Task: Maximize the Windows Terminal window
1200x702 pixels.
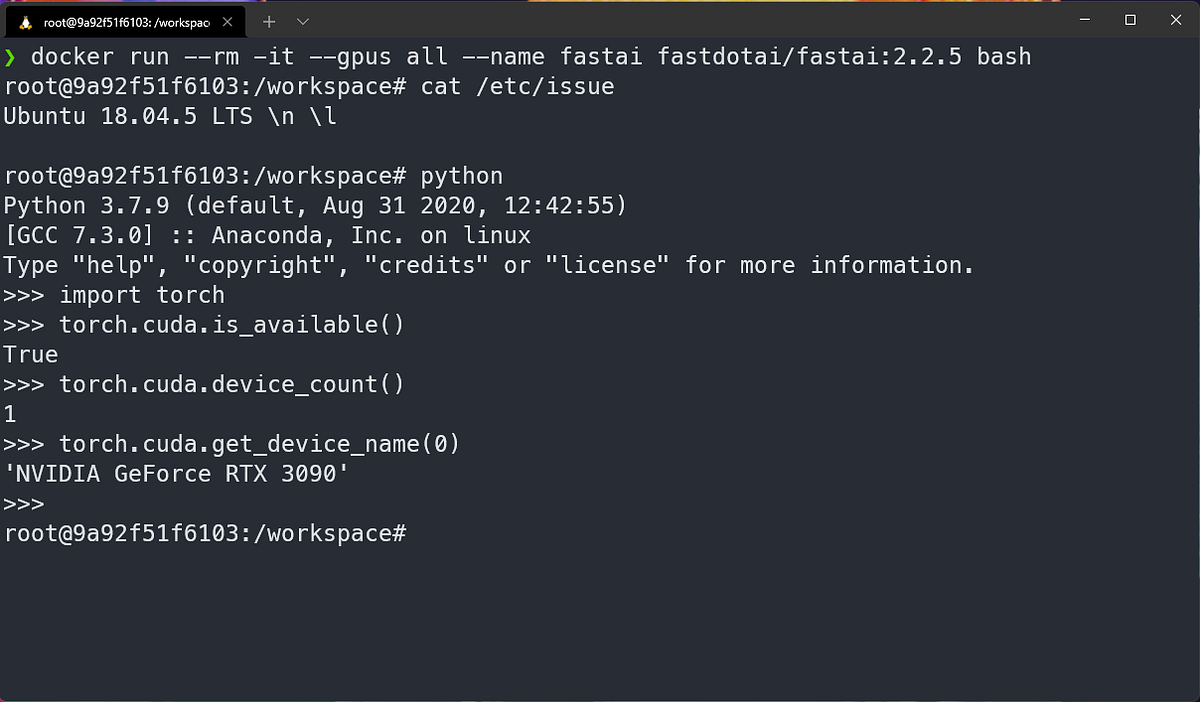Action: tap(1130, 20)
